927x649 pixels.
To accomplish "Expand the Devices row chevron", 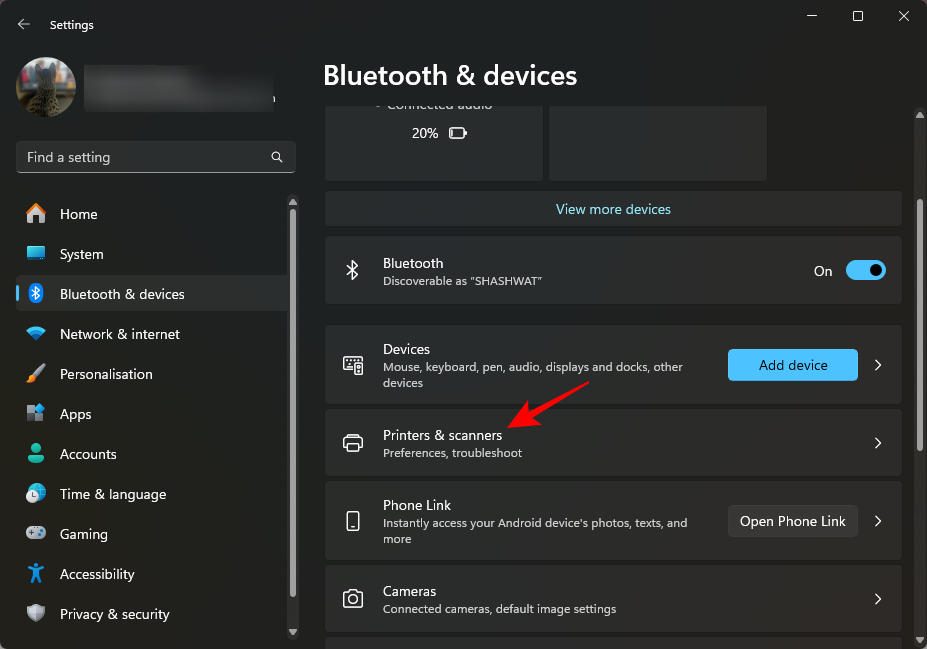I will [878, 365].
